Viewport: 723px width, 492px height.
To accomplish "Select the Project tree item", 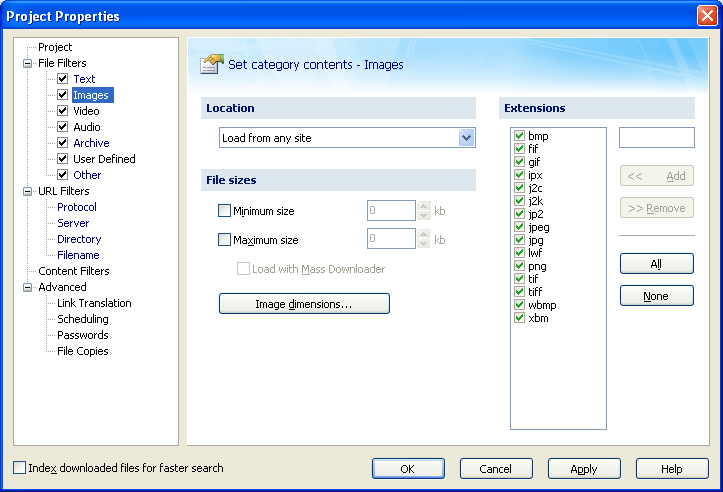I will pyautogui.click(x=55, y=47).
